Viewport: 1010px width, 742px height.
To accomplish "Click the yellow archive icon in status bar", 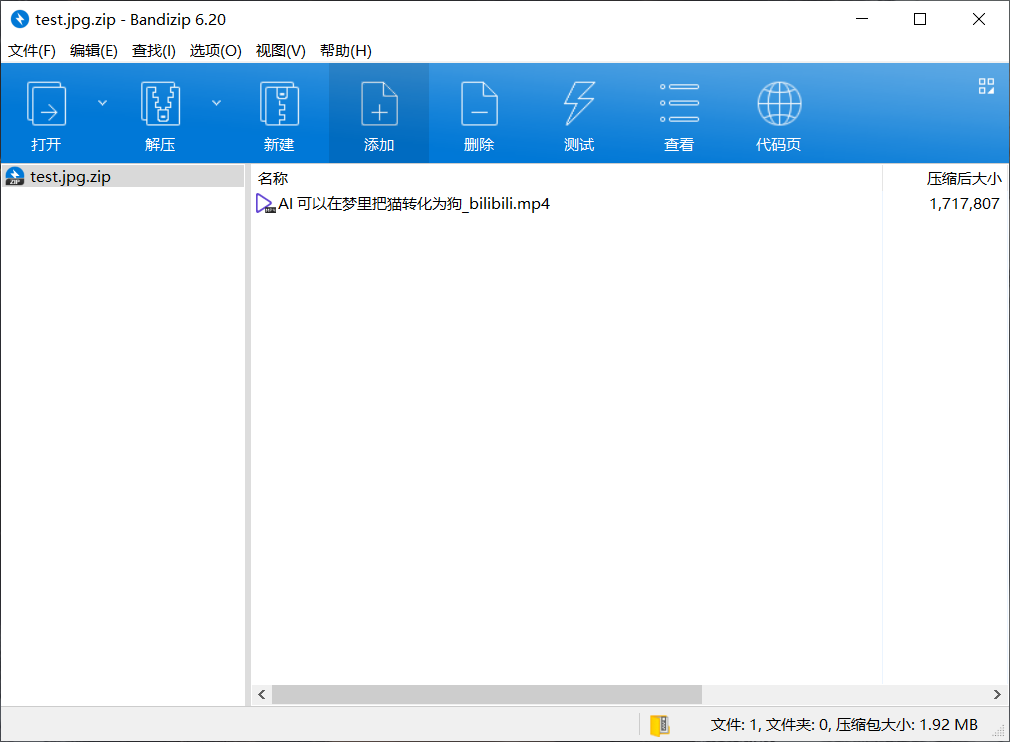I will [660, 725].
